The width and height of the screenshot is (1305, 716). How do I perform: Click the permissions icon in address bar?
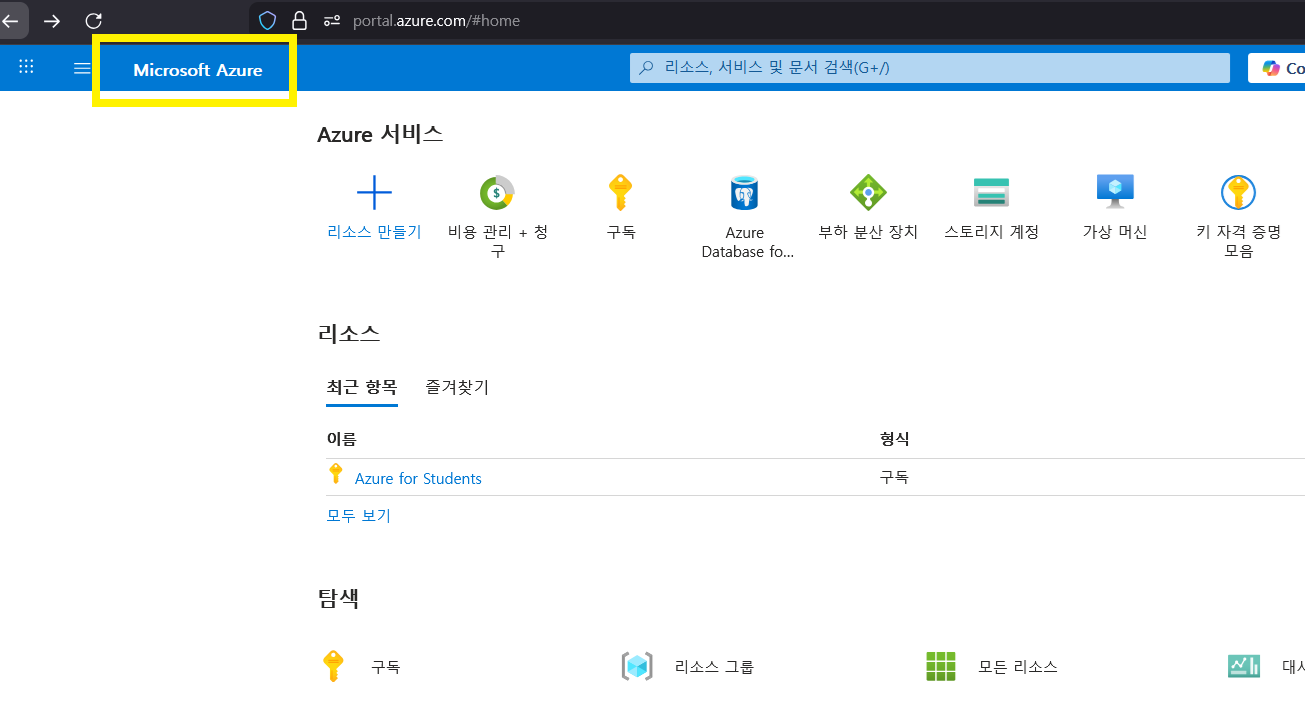coord(333,20)
